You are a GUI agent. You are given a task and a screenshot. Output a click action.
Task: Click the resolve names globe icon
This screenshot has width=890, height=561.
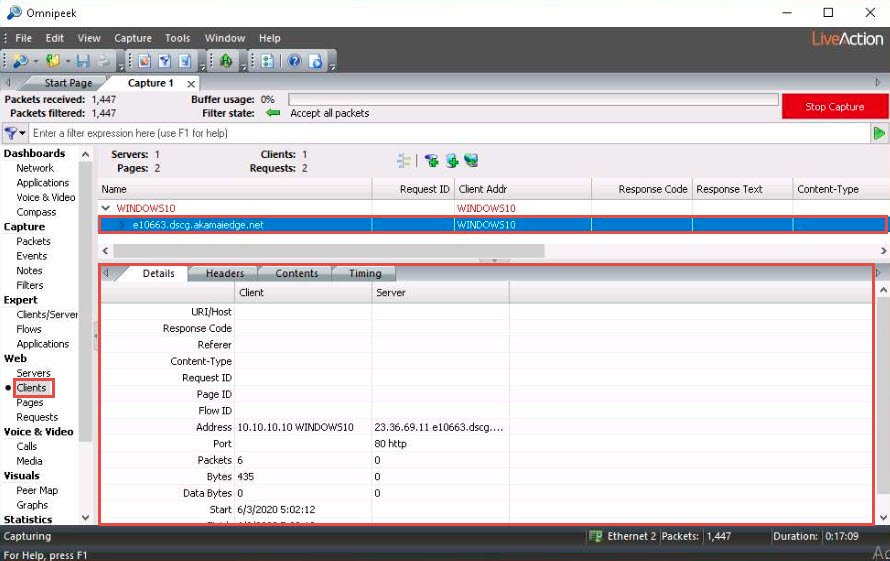pyautogui.click(x=471, y=161)
